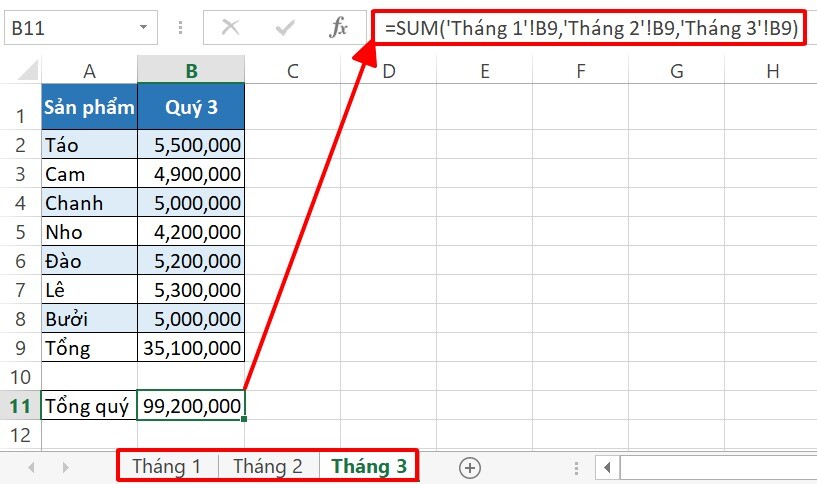
Task: Click the 5,500,000 value cell
Action: 191,144
